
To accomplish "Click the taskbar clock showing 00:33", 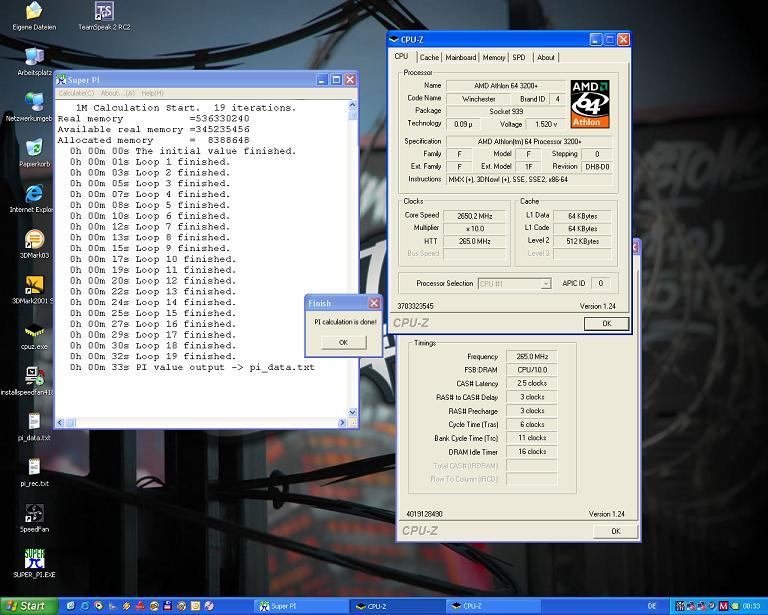I will point(751,606).
